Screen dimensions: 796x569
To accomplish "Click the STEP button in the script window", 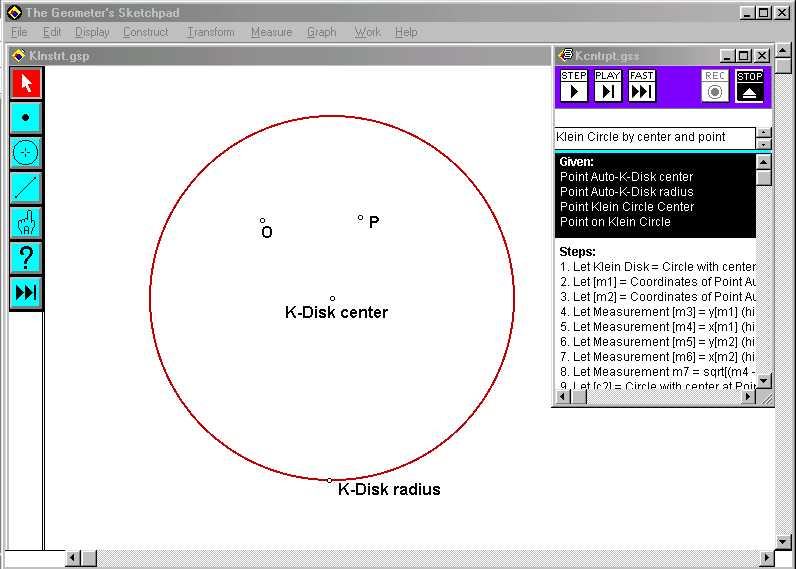I will click(x=574, y=86).
